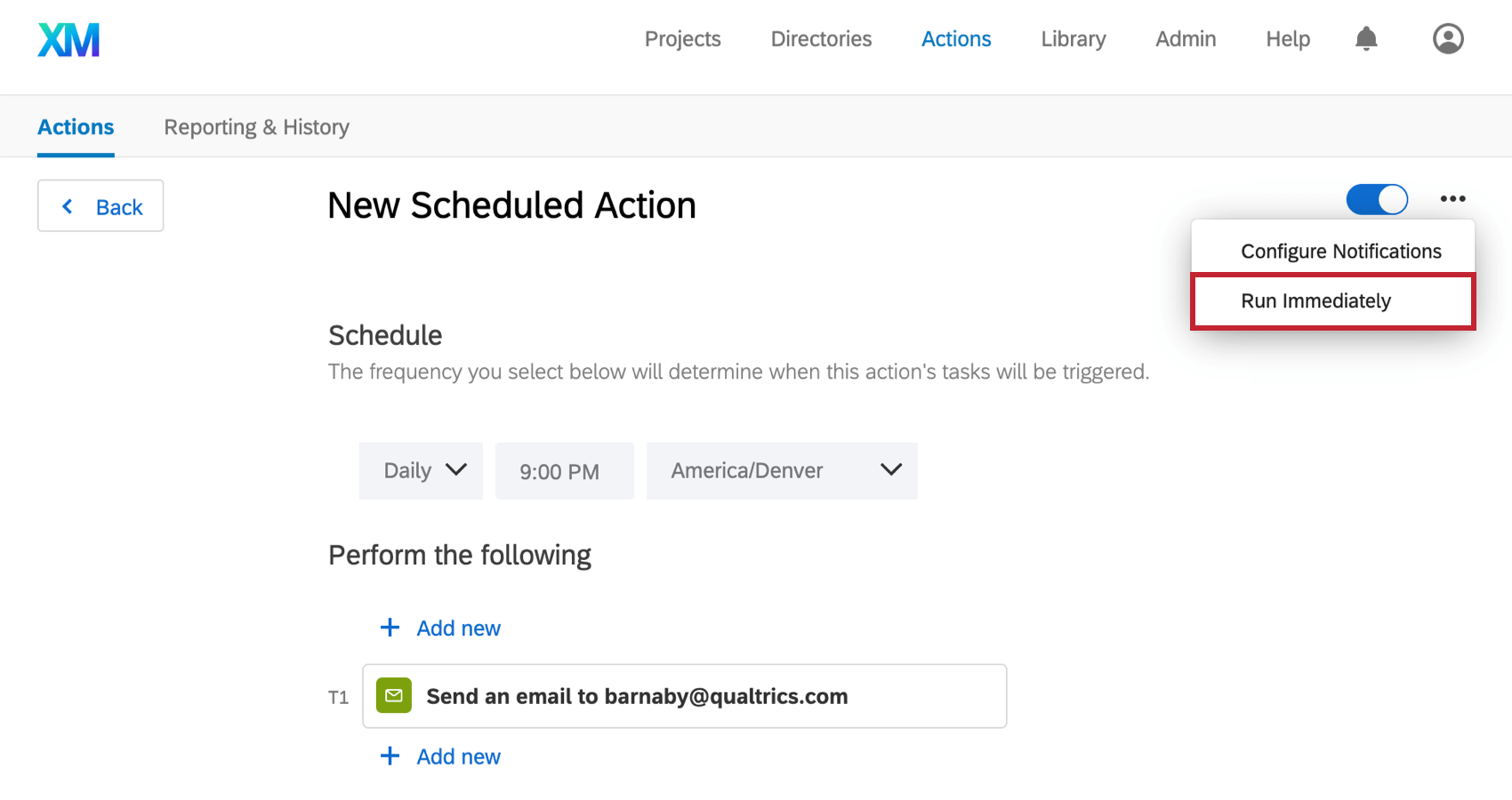1512x800 pixels.
Task: Click the green email task icon
Action: (394, 696)
